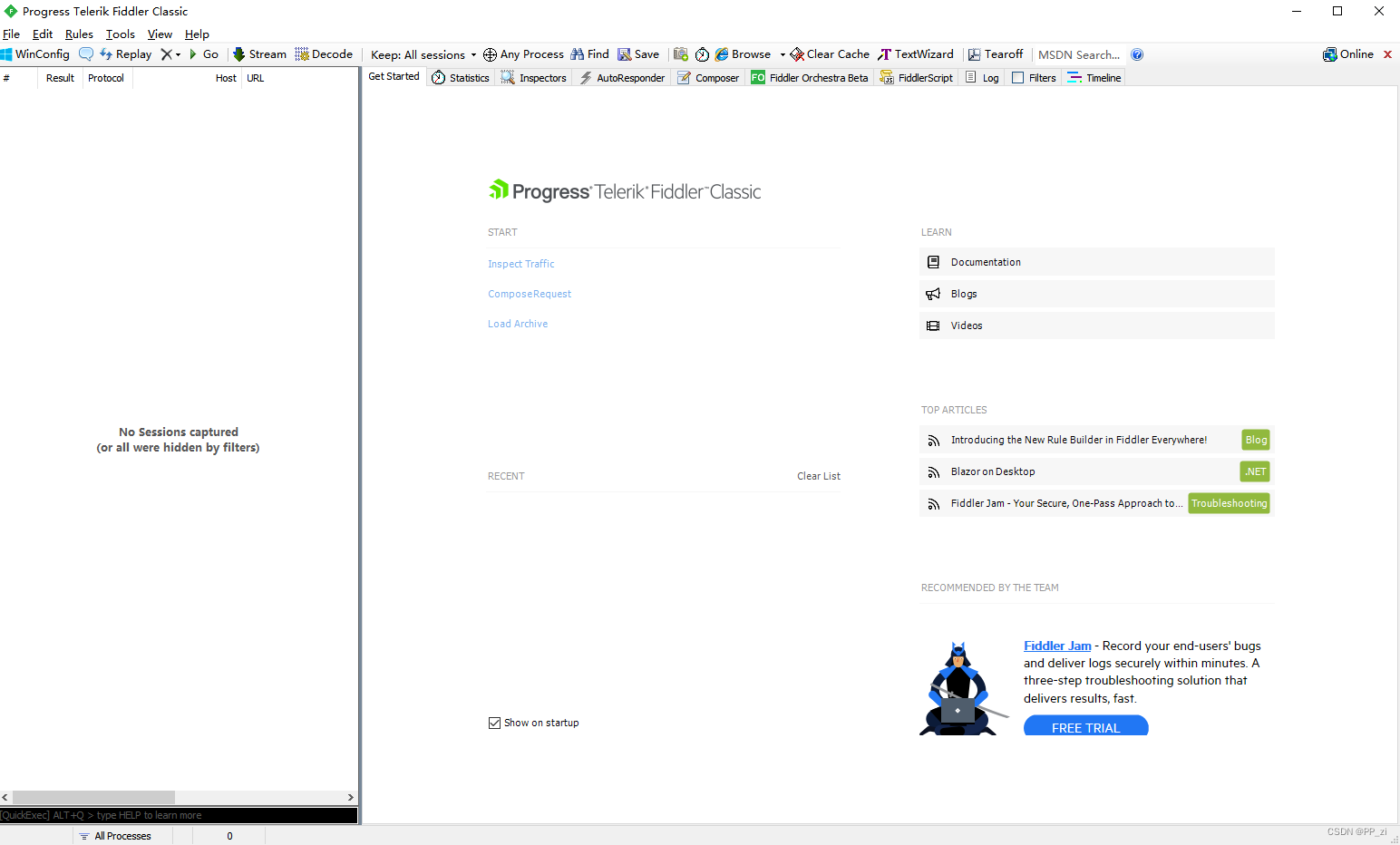Click the Any Process target picker
Screen dimensions: 1400x845
point(523,54)
